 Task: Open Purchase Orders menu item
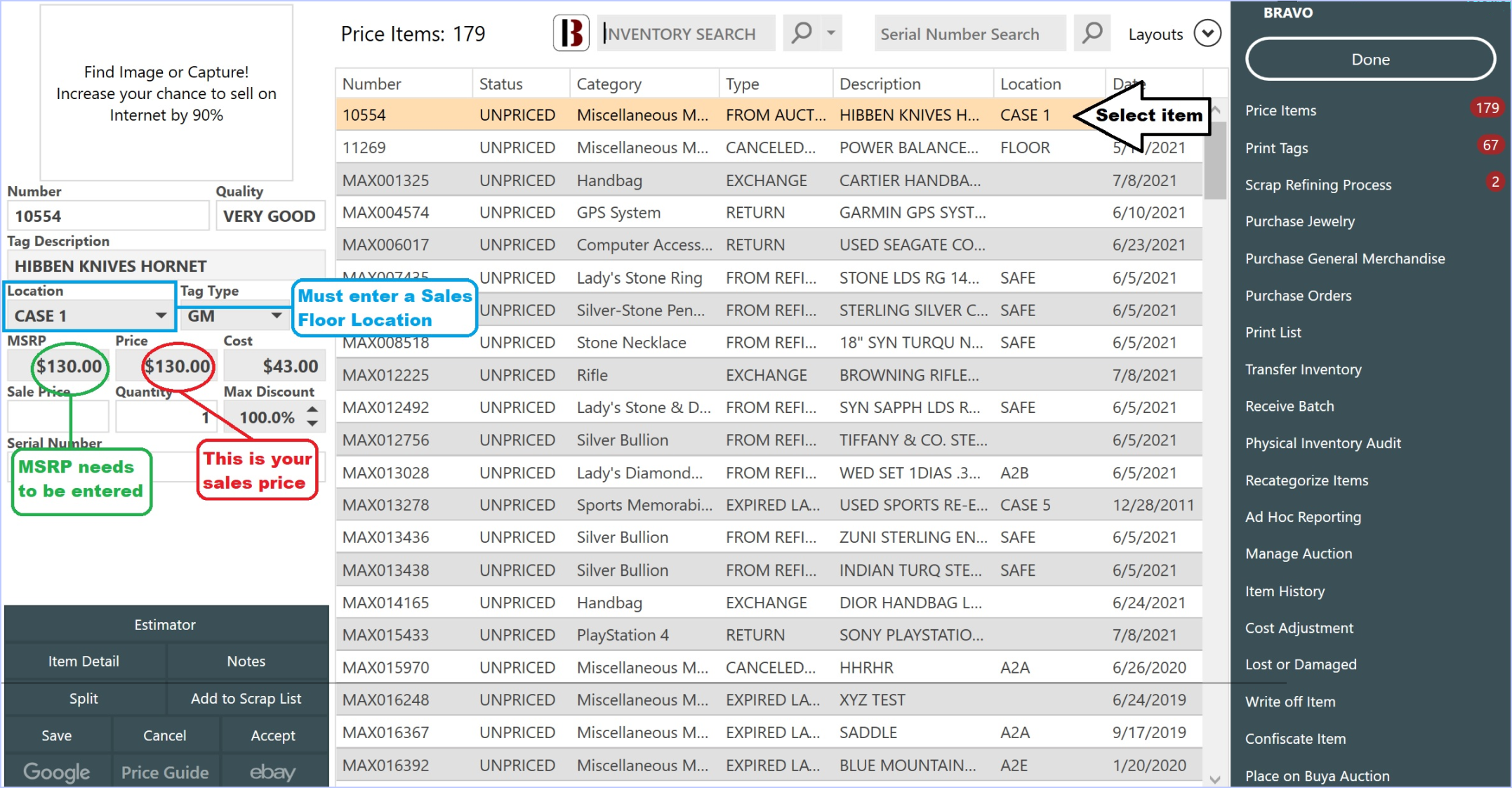1298,296
